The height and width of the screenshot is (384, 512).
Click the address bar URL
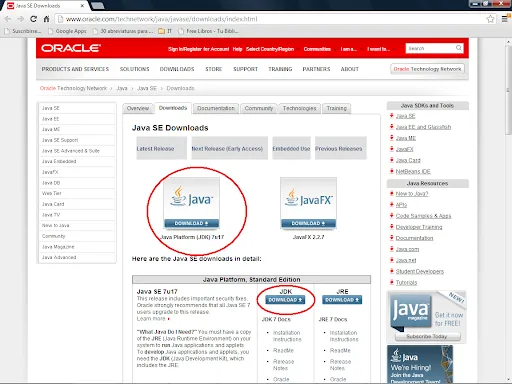click(162, 19)
